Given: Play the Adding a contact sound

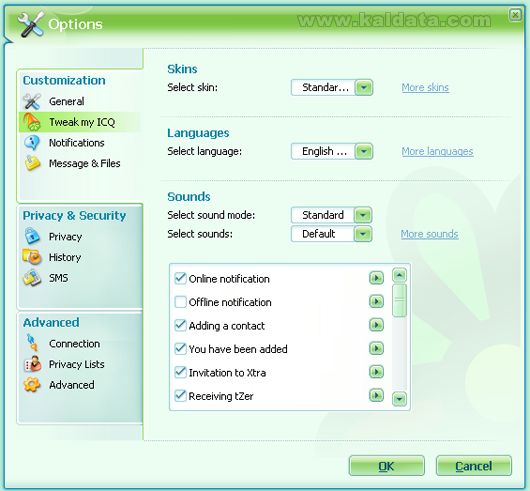Looking at the screenshot, I should click(376, 325).
